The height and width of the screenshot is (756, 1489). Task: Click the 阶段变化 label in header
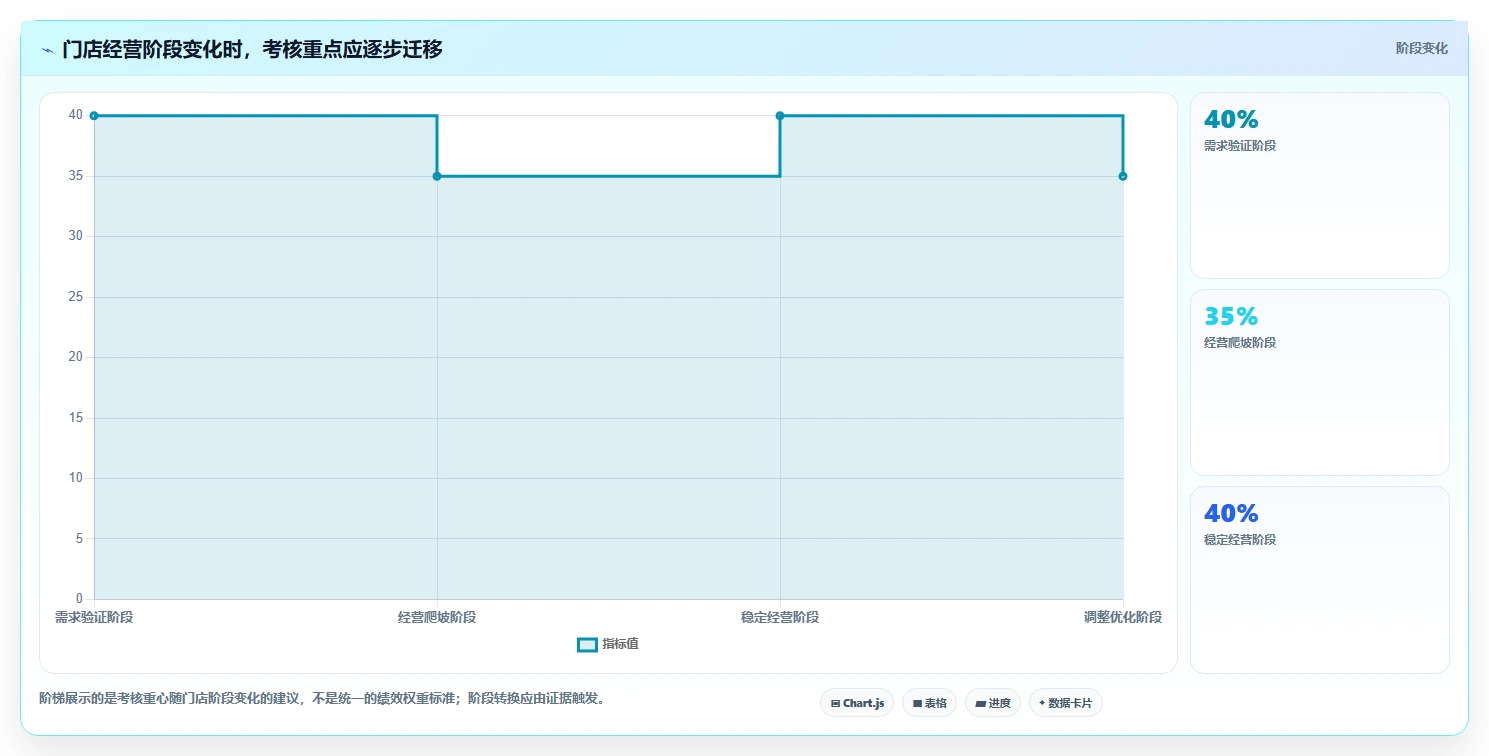click(1421, 48)
